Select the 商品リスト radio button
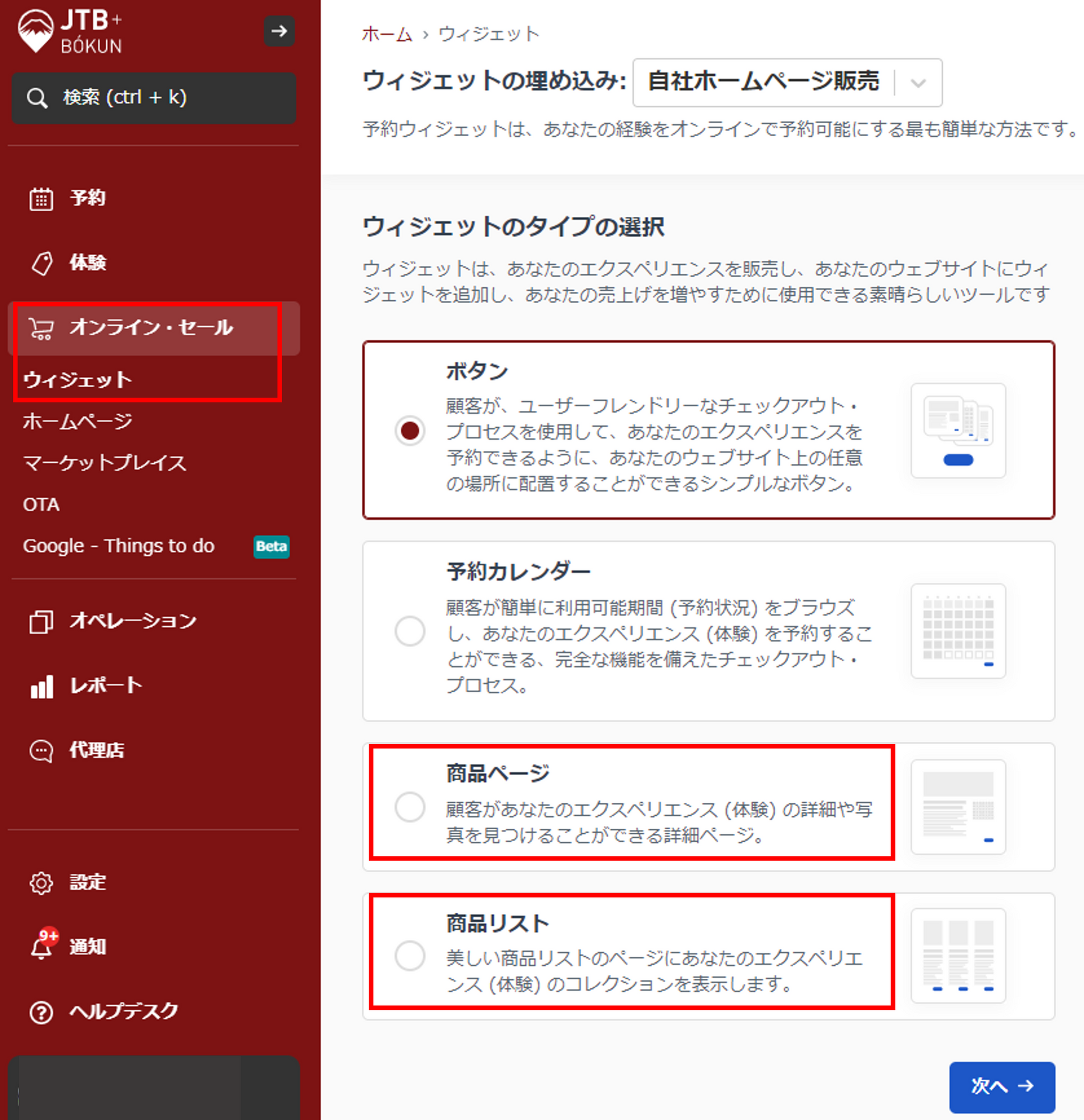This screenshot has width=1084, height=1120. 410,955
